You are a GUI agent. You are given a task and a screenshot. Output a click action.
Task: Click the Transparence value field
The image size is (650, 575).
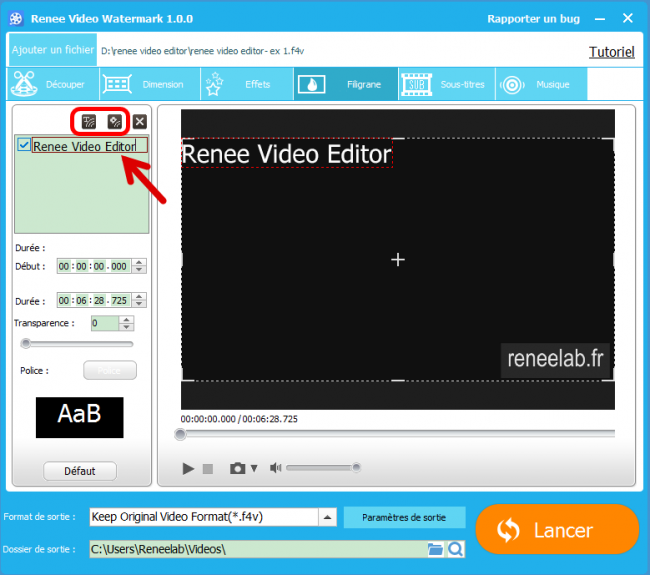point(105,323)
